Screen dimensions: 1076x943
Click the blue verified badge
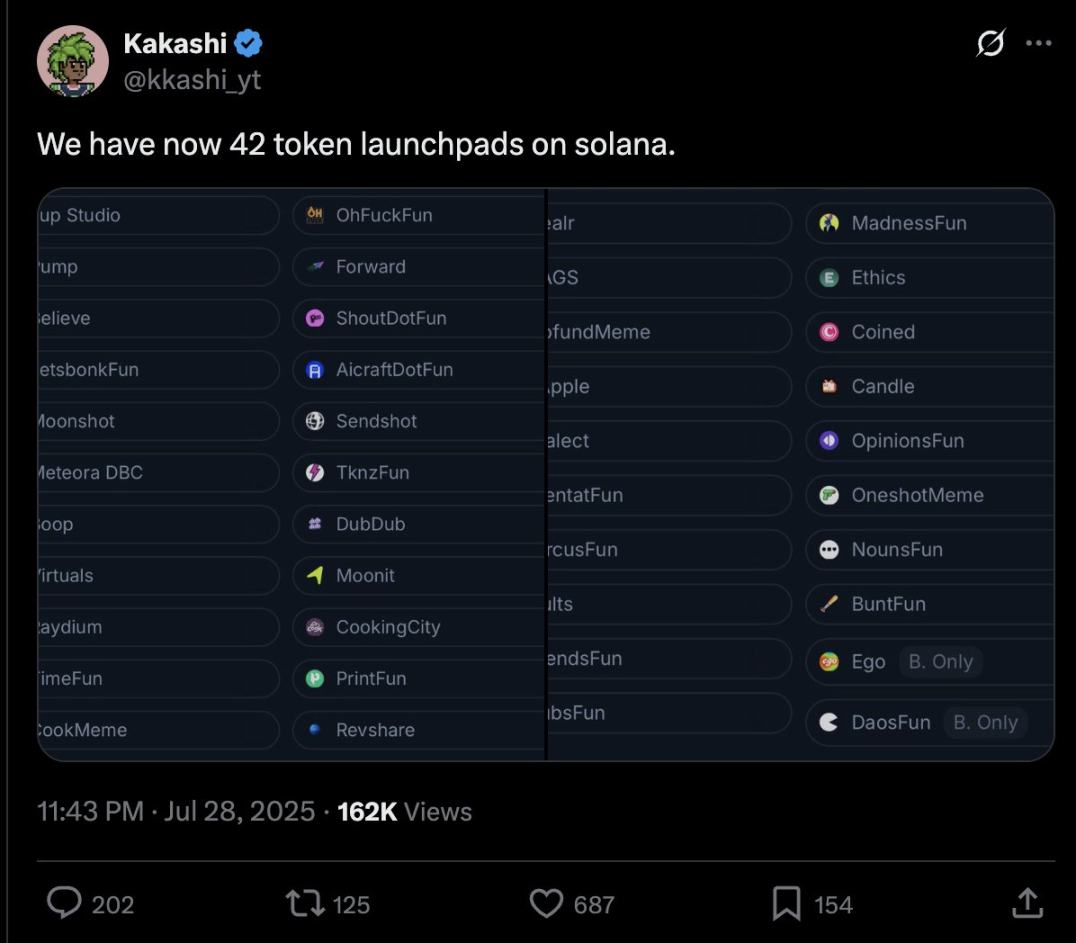[249, 43]
